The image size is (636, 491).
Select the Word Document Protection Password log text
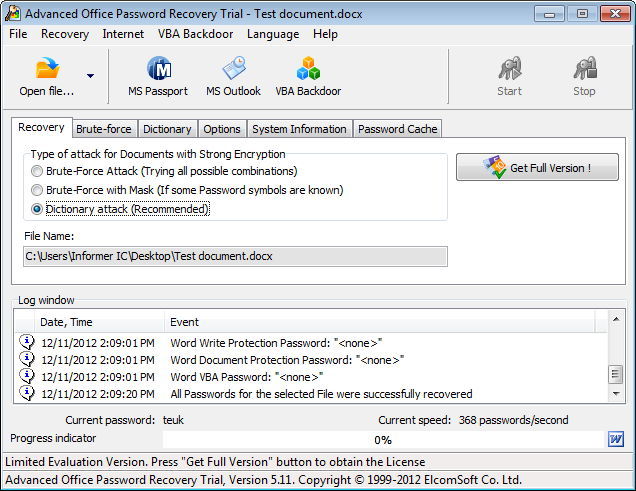287,360
